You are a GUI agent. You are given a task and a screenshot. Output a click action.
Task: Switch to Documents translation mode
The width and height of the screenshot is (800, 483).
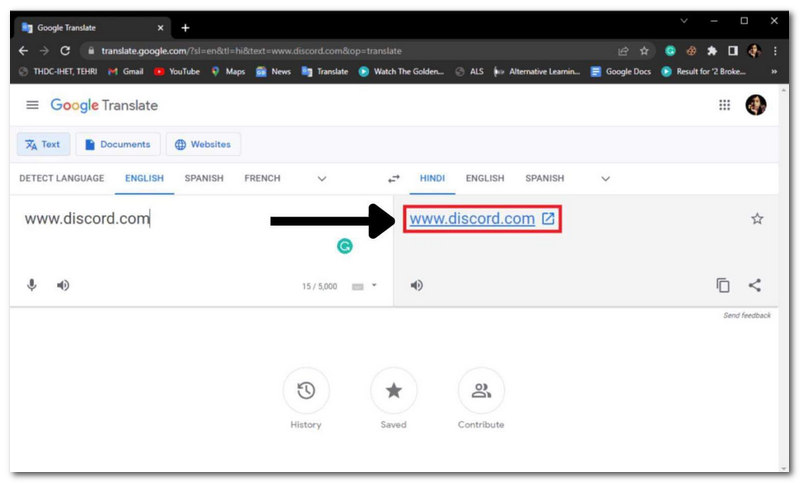(118, 144)
